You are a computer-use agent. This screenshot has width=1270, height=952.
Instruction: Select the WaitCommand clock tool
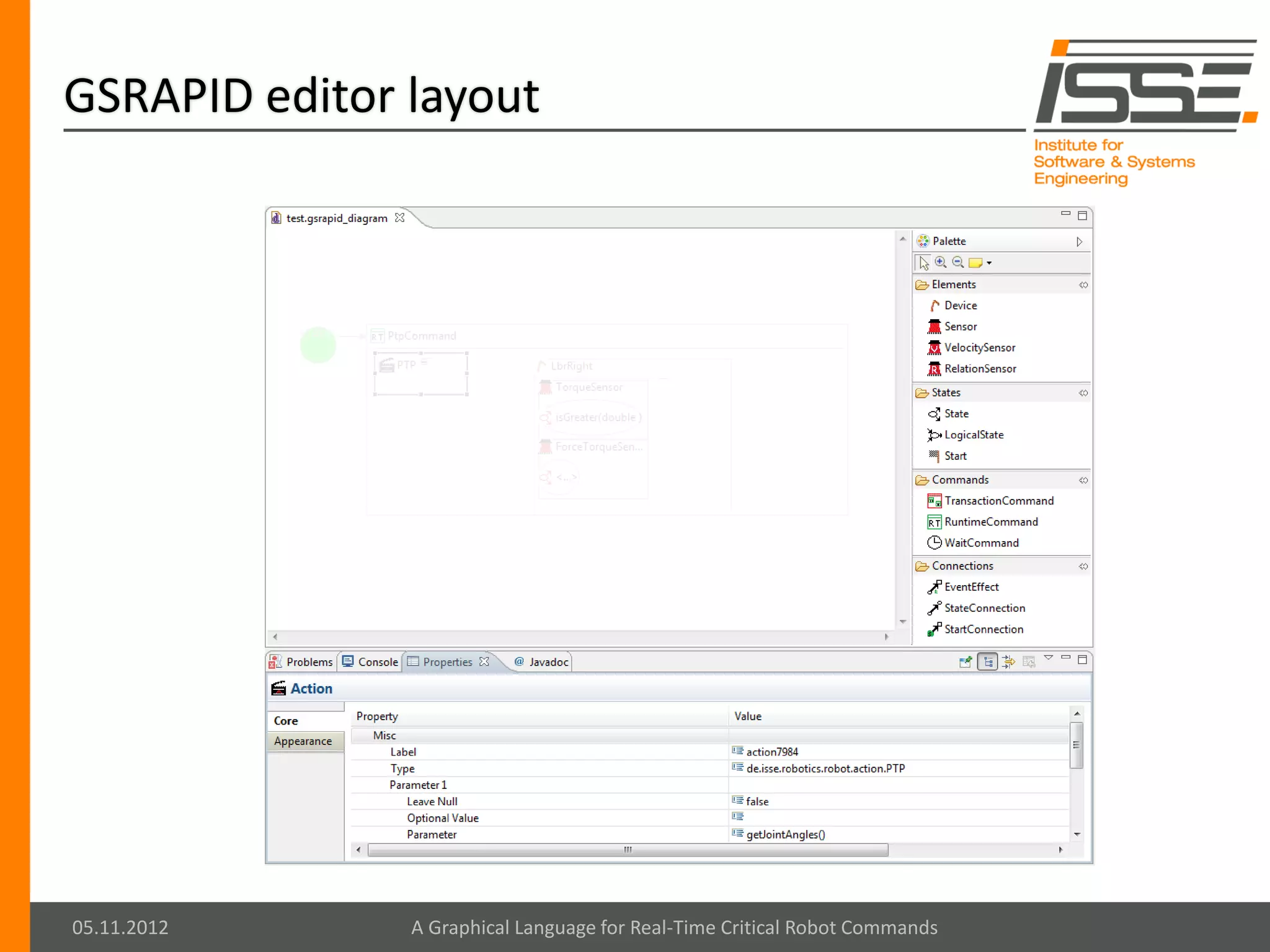coord(973,543)
